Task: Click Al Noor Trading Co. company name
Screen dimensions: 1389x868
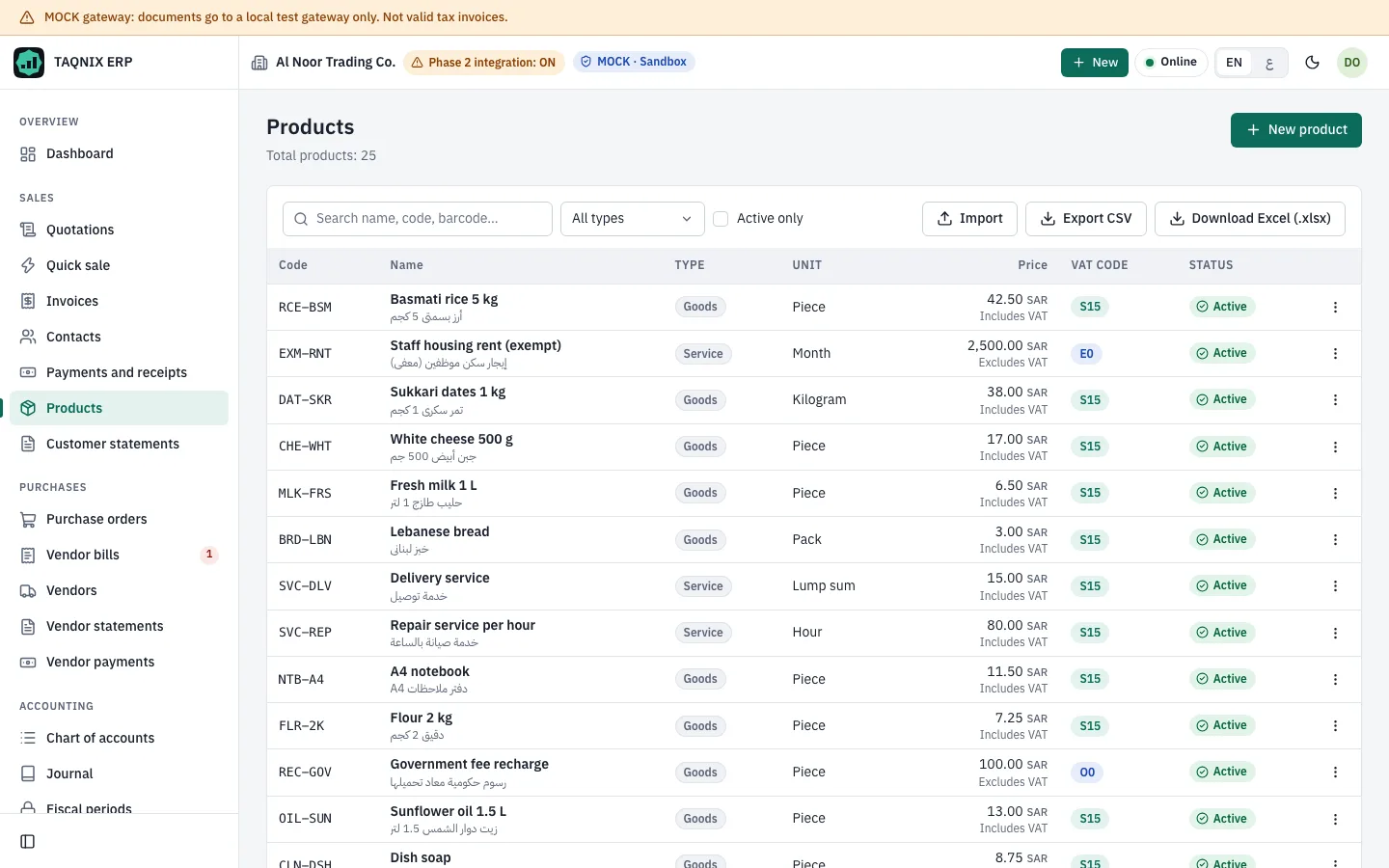Action: point(336,63)
